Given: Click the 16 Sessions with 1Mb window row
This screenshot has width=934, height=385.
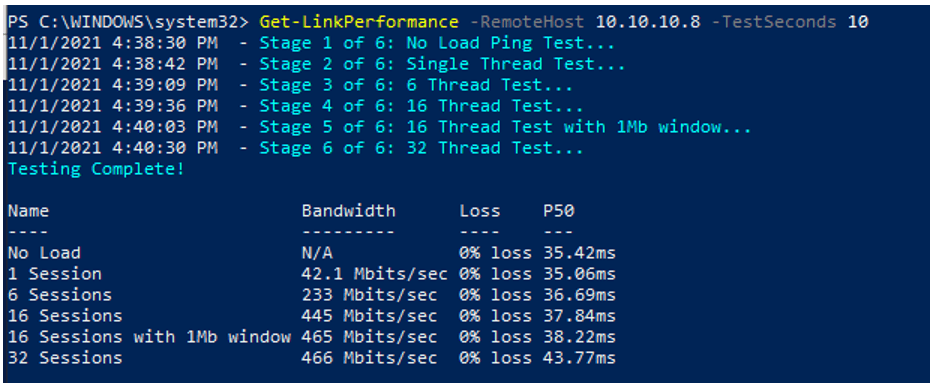Looking at the screenshot, I should coord(312,337).
